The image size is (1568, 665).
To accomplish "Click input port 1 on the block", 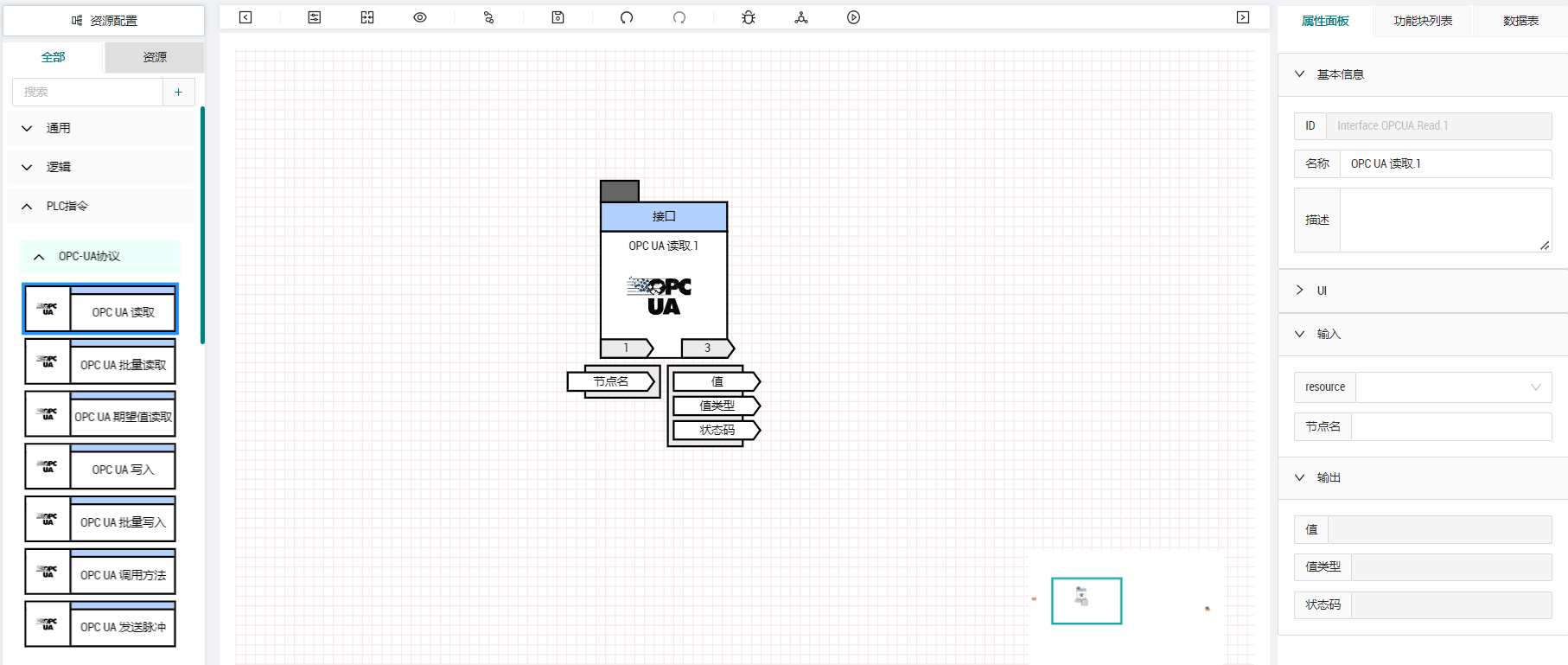I will tap(627, 348).
